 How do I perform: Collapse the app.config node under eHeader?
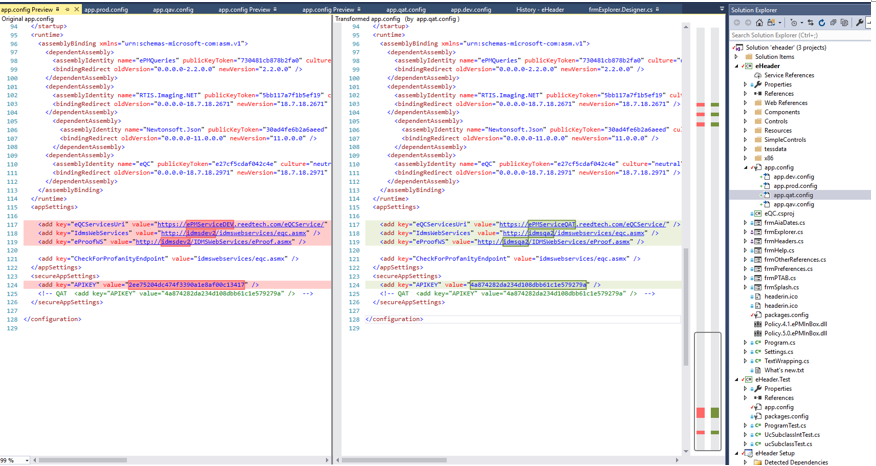point(745,167)
